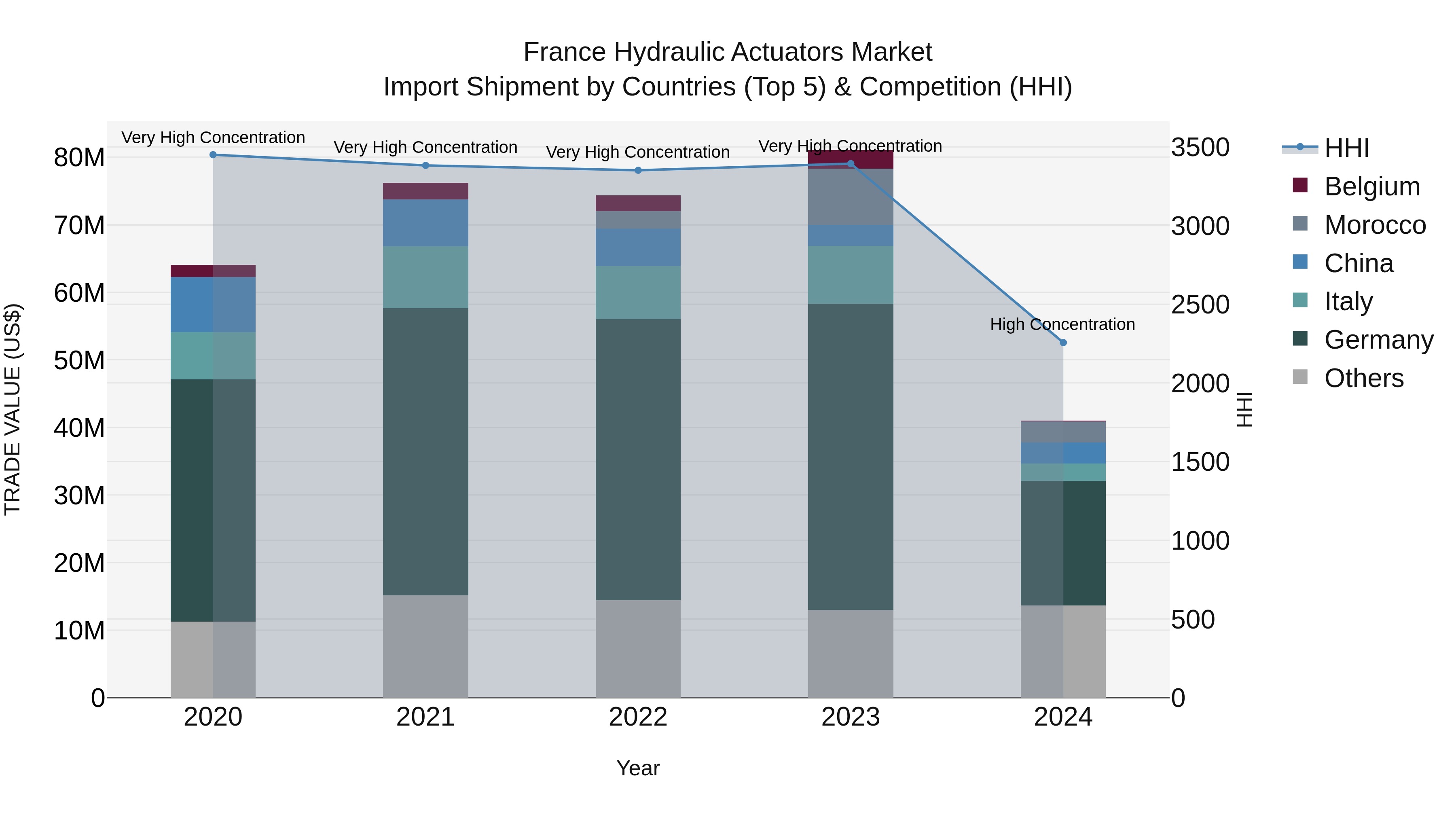Click the Morocco segment of the 2024 bar
Screen dimensions: 1456x819
point(1063,432)
